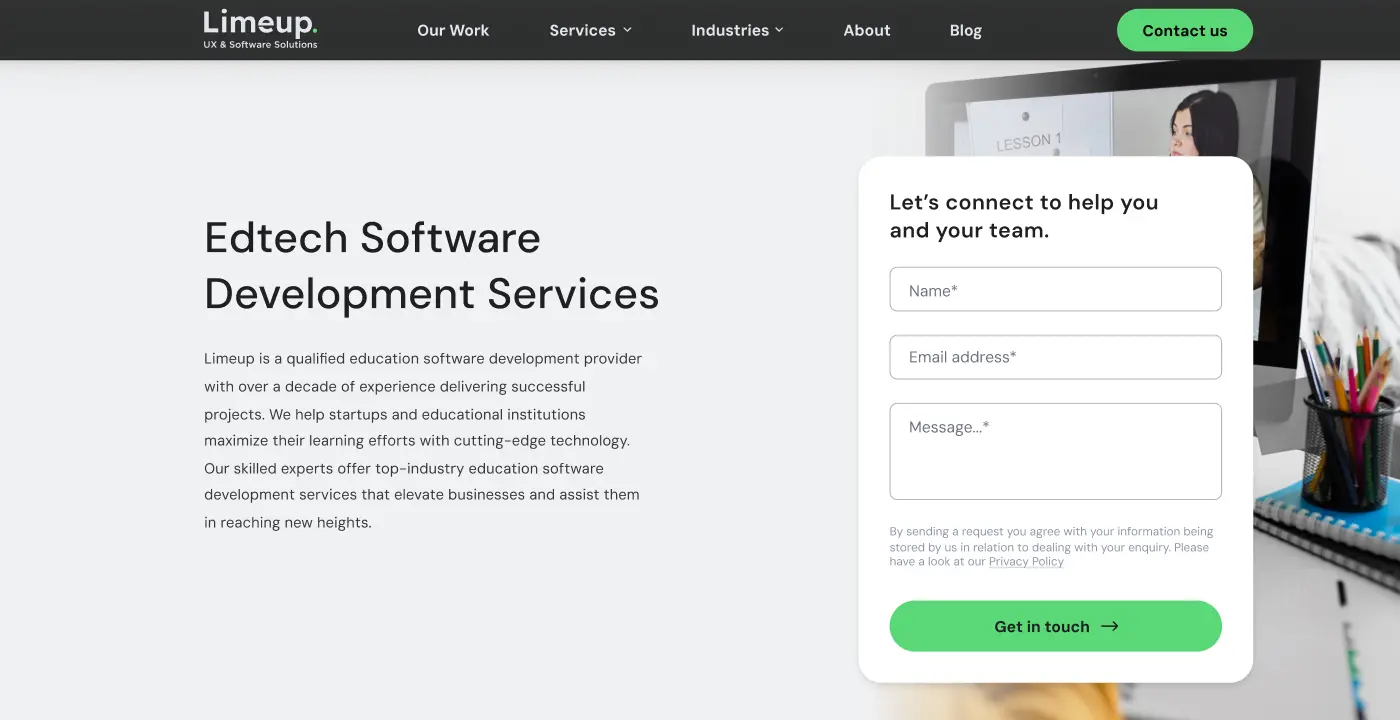This screenshot has width=1400, height=720.
Task: Submit the form with Get in touch
Action: click(1055, 626)
